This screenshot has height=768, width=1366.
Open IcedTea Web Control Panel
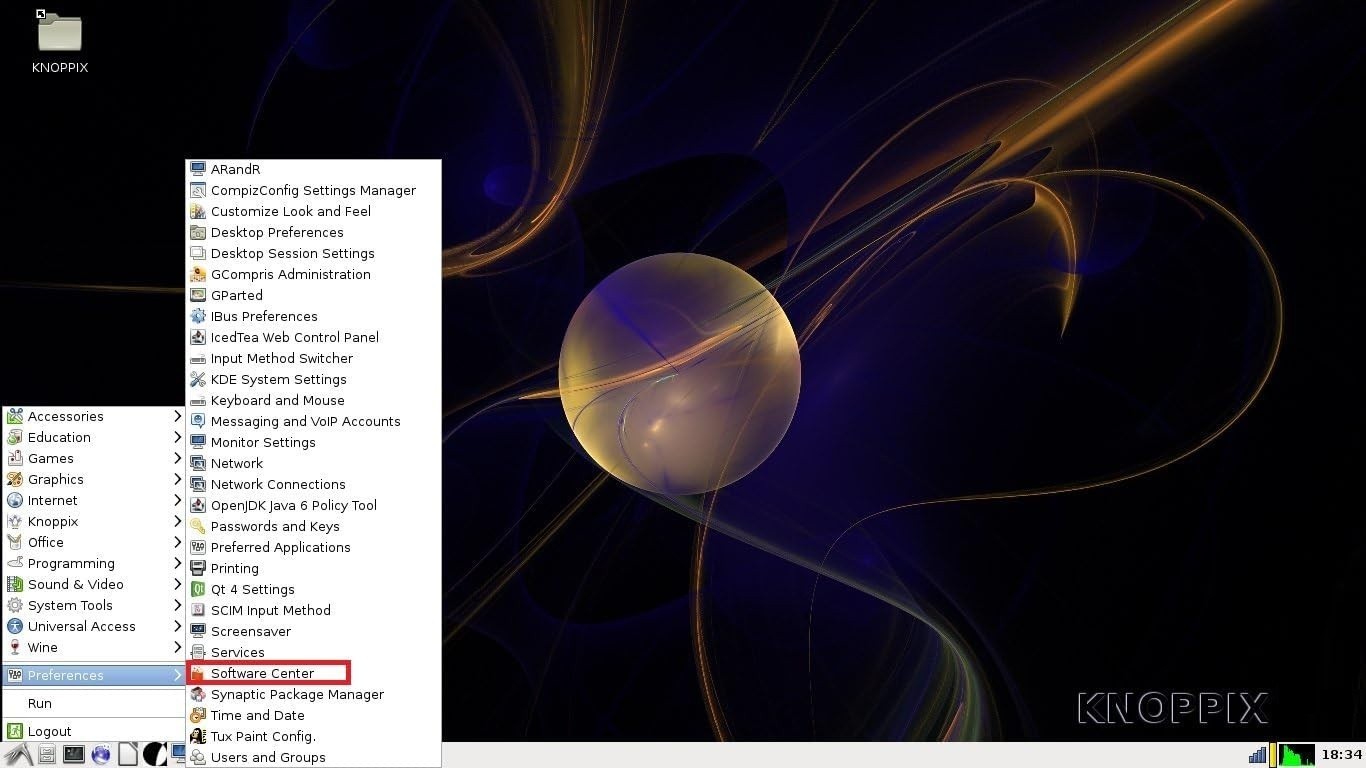click(x=313, y=337)
